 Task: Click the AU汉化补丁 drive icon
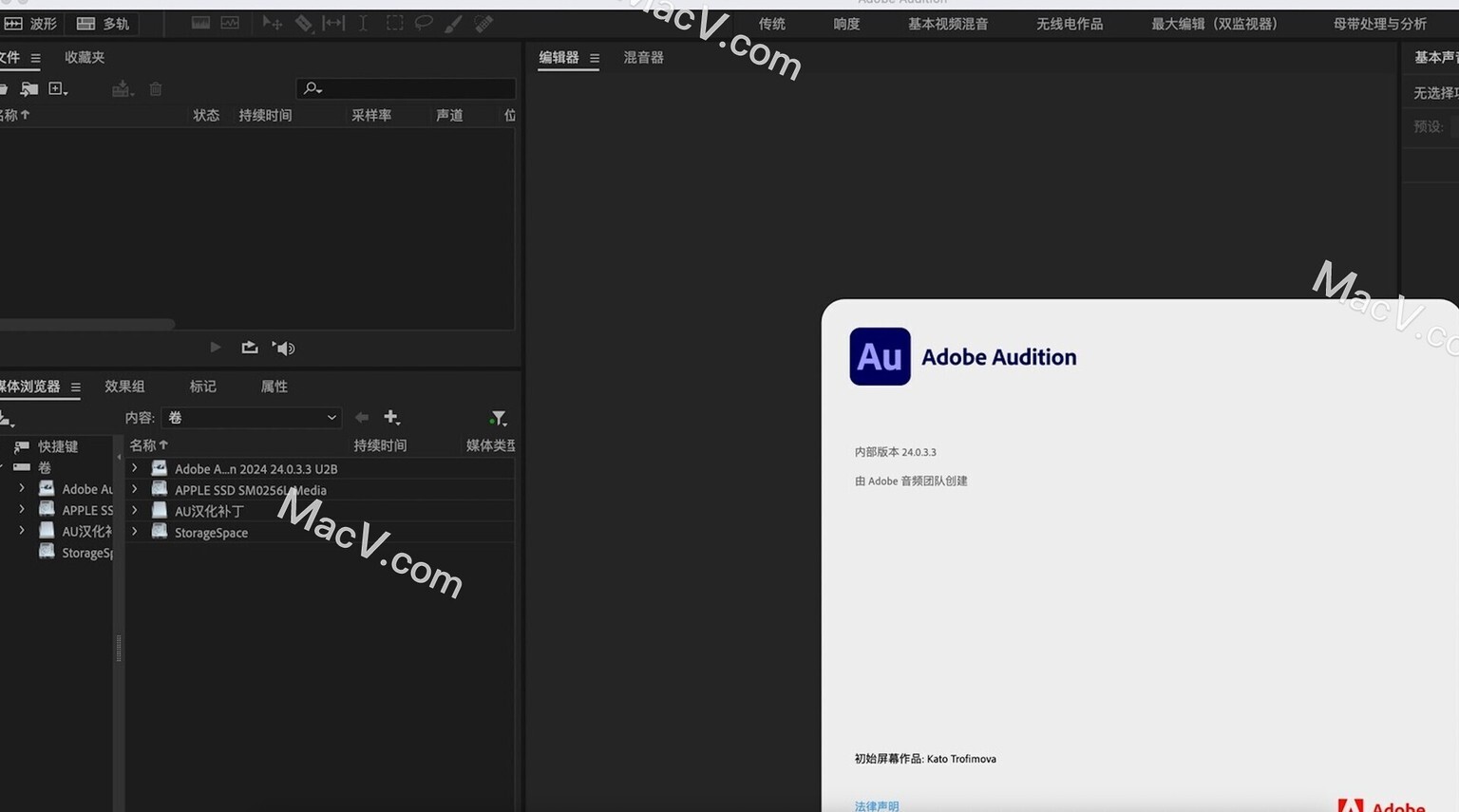(x=160, y=510)
